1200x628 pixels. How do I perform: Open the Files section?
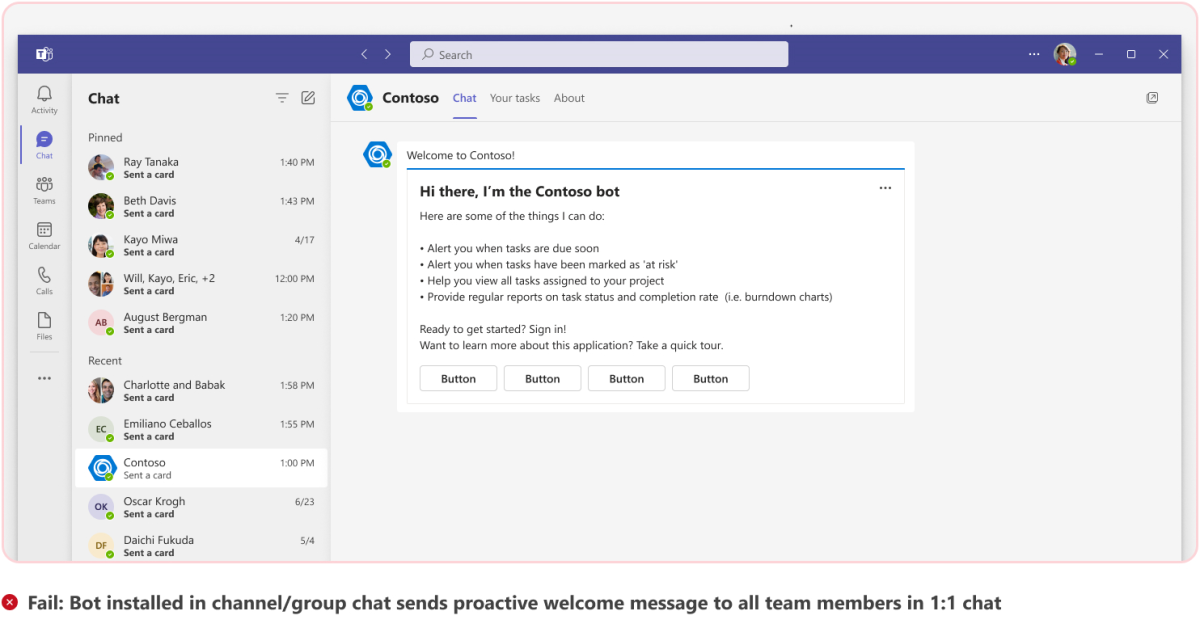44,322
